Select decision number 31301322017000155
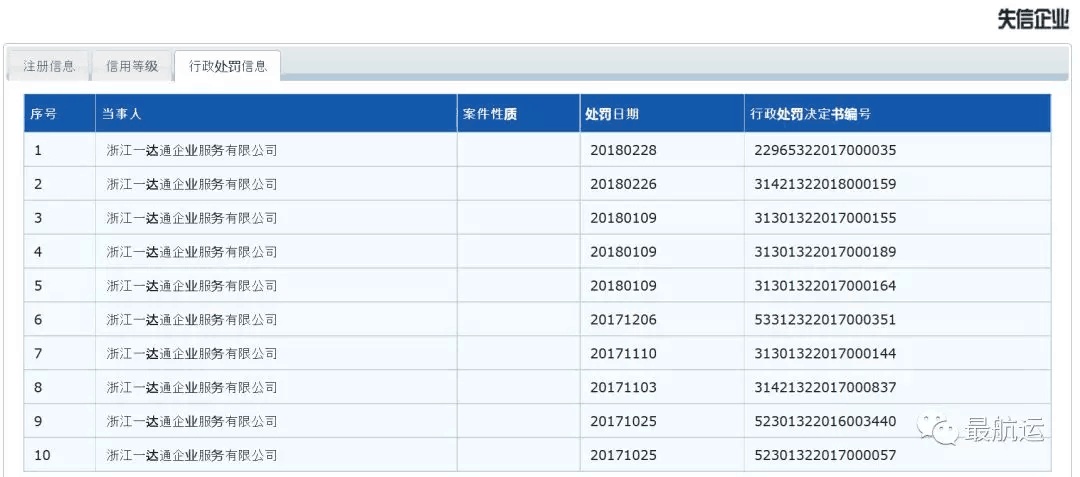Image resolution: width=1080 pixels, height=477 pixels. pos(825,218)
